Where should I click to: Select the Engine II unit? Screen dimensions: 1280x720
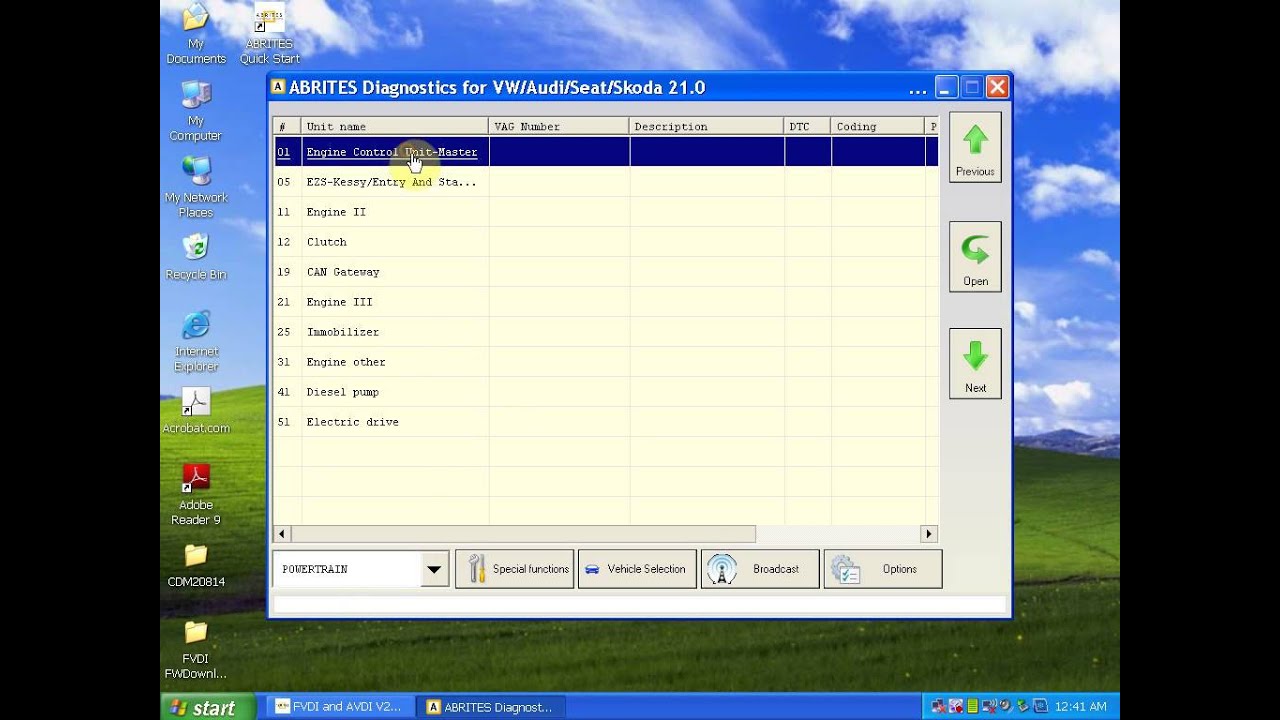[605, 212]
